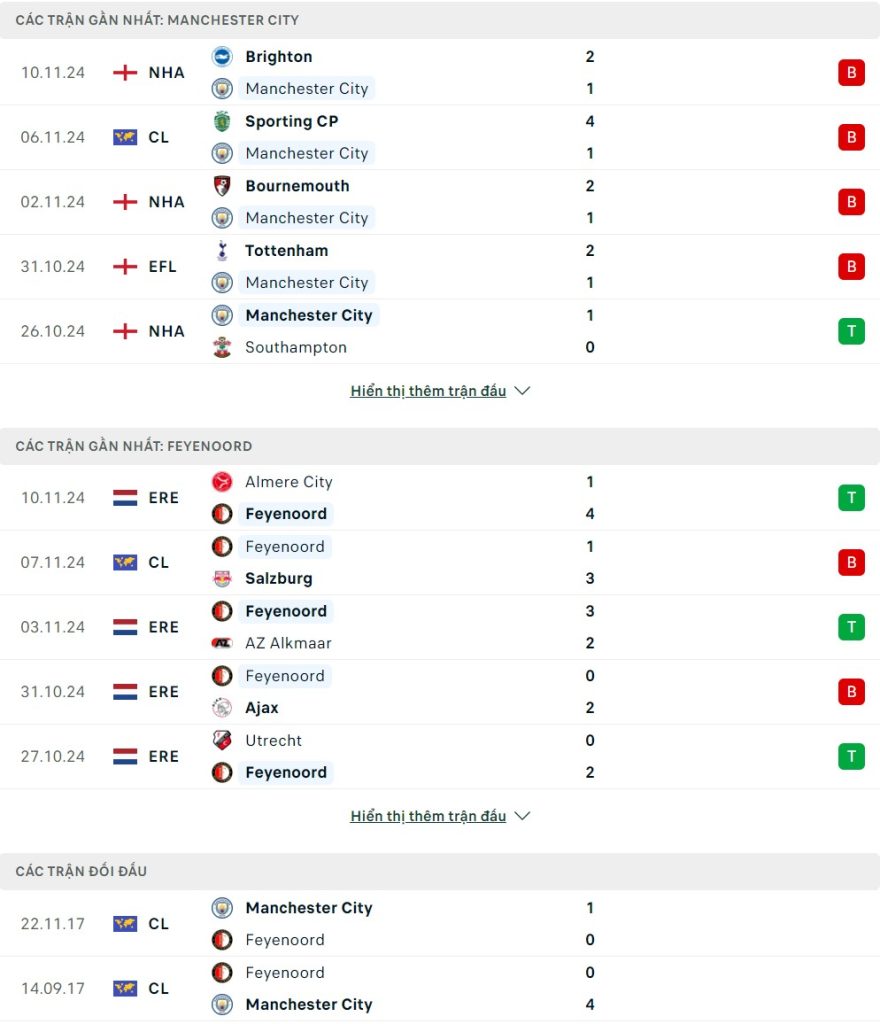Screen dimensions: 880x1024
Task: Click the Utrecht club crest icon
Action: [x=222, y=740]
